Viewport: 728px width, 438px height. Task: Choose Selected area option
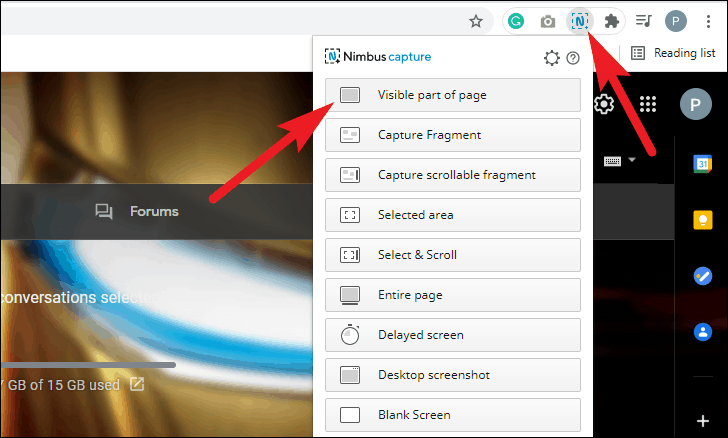[x=453, y=215]
